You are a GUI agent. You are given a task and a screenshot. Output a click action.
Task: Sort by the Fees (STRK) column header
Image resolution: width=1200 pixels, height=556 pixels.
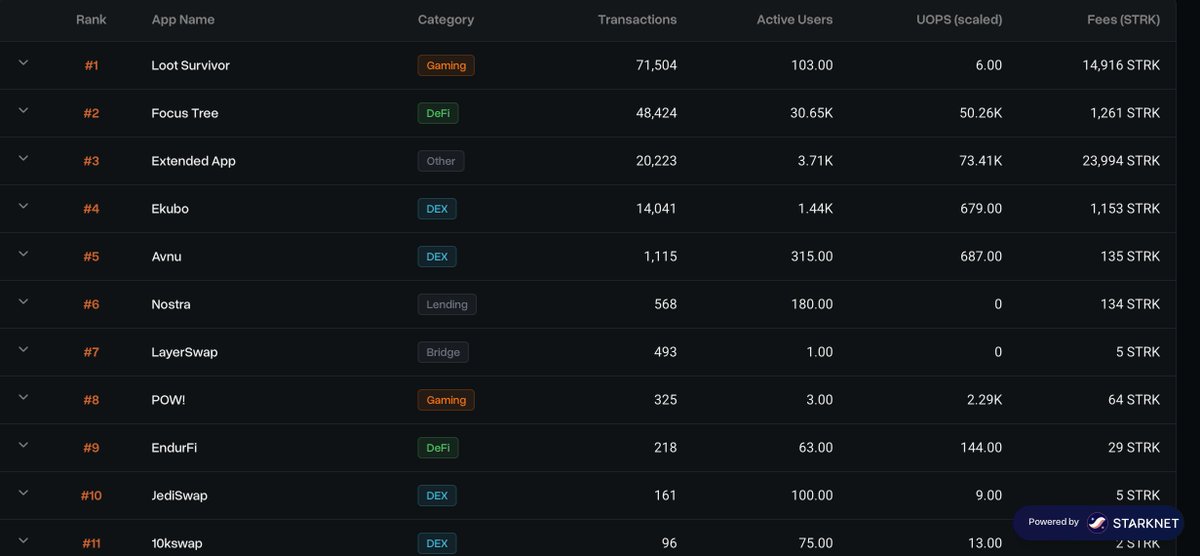coord(1124,20)
